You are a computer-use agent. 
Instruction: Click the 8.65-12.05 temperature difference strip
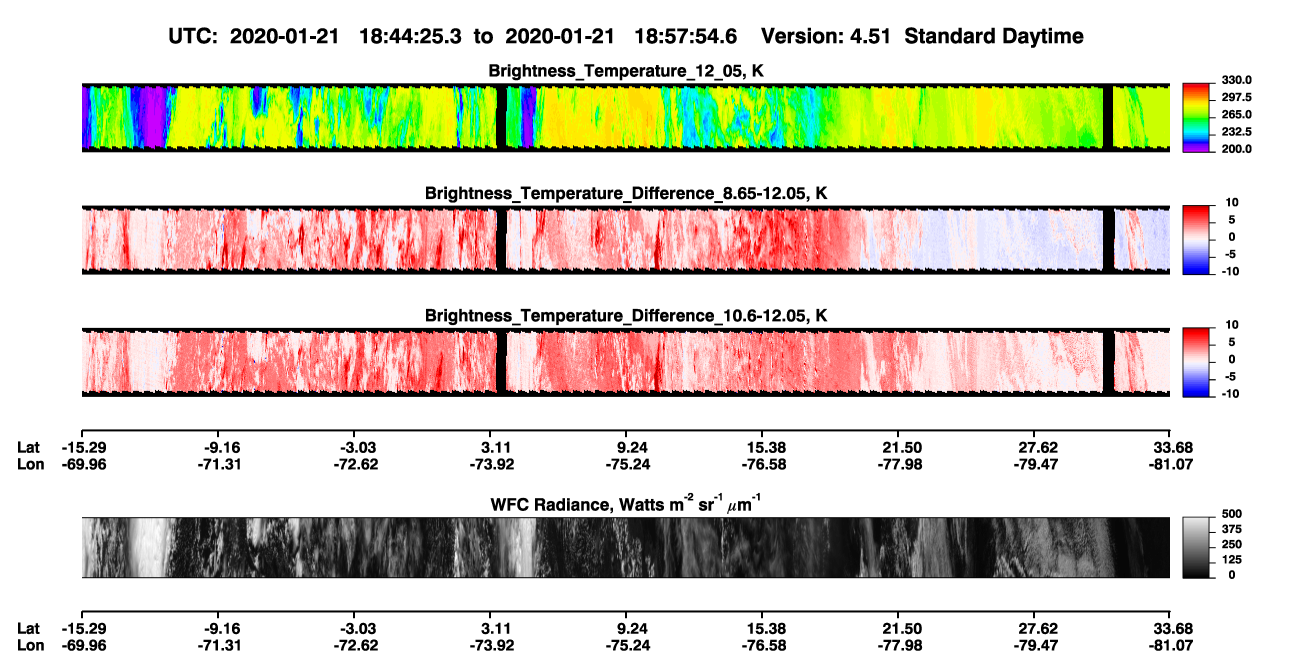tap(625, 240)
